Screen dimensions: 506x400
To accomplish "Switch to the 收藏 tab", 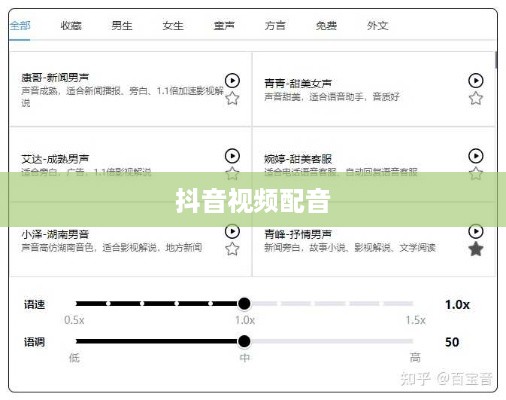I will tap(71, 26).
